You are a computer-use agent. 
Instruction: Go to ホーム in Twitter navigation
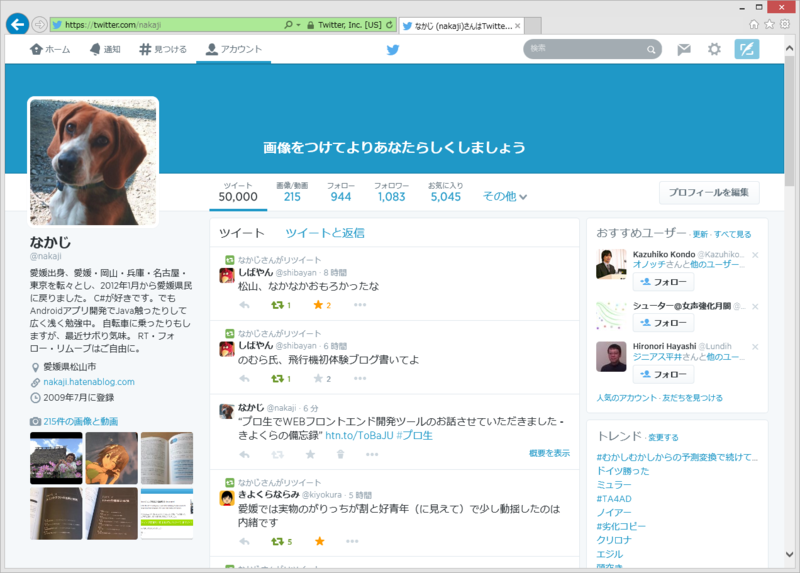point(50,49)
